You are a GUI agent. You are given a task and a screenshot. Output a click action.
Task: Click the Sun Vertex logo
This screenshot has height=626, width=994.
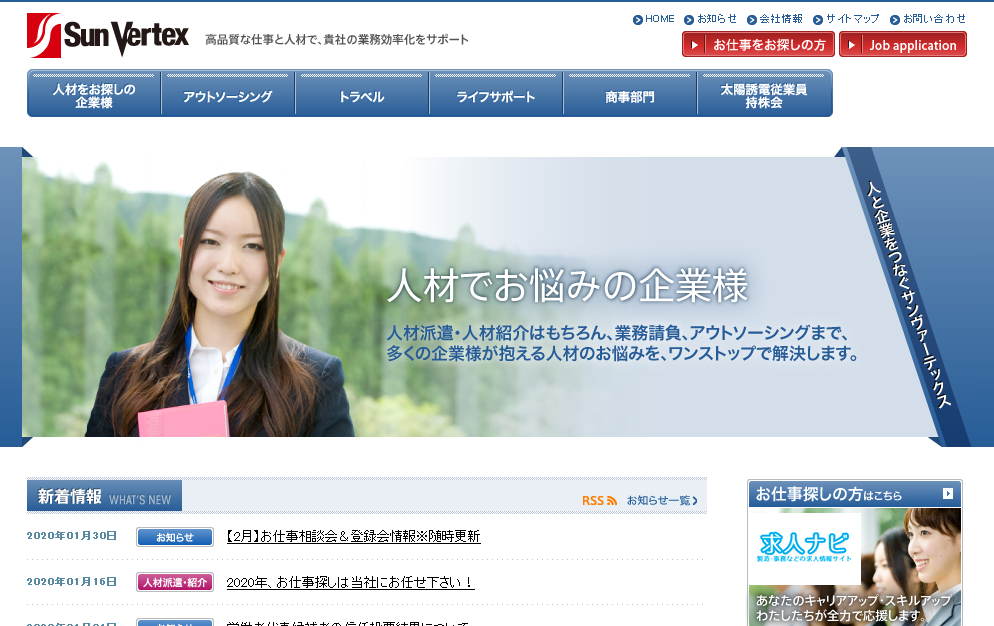coord(108,36)
